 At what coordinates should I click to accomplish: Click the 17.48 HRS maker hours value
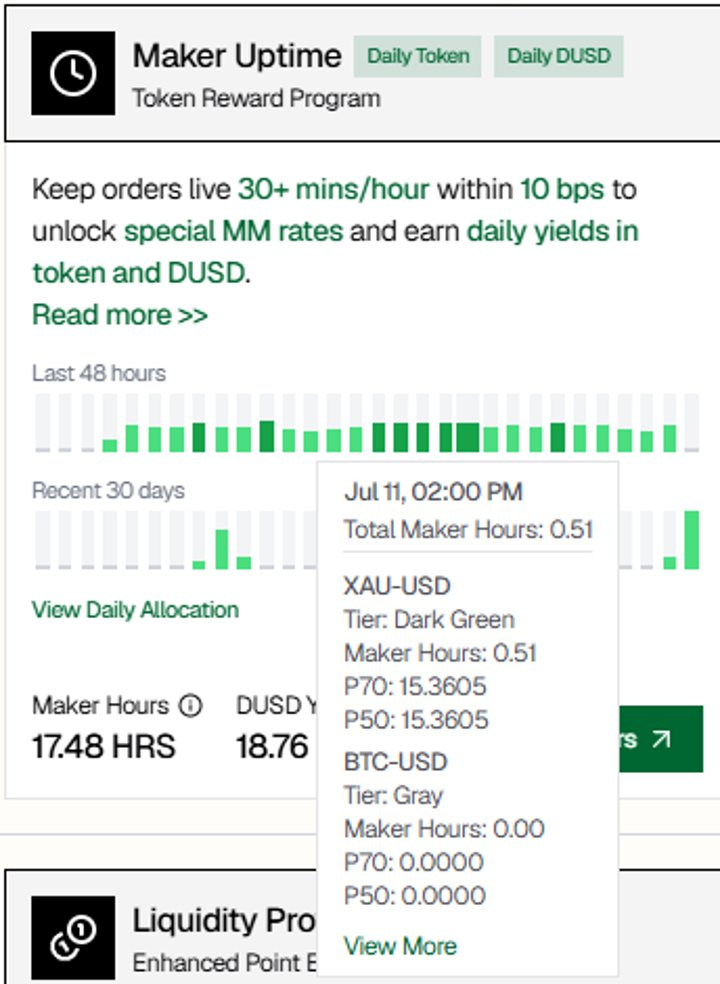coord(104,747)
